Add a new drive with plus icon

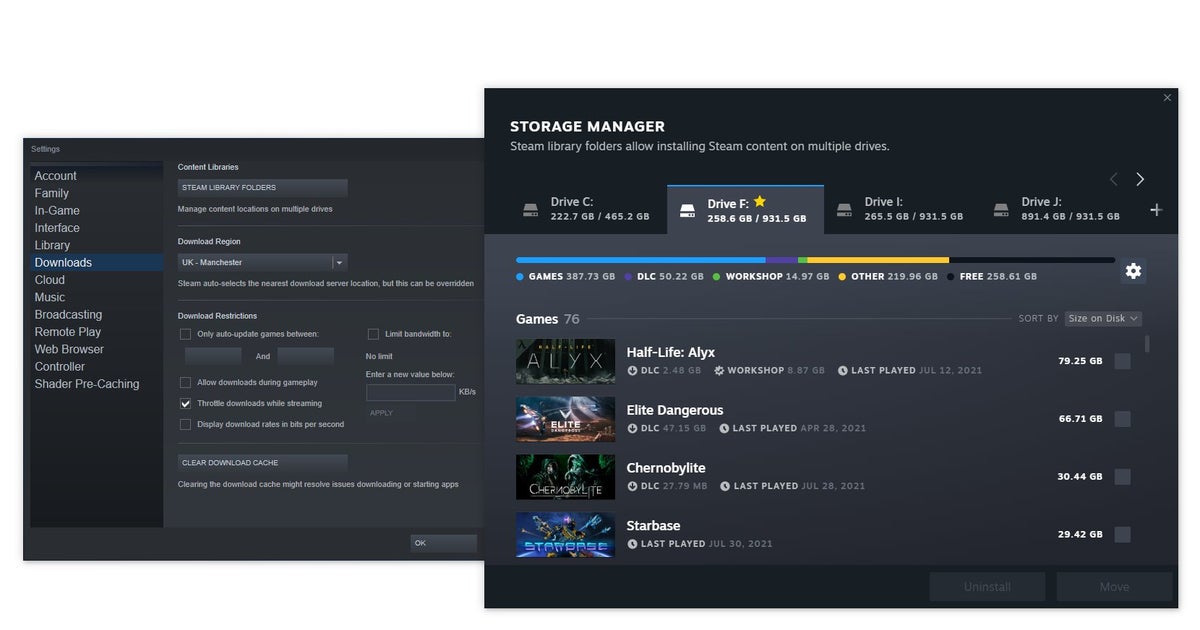pos(1156,210)
